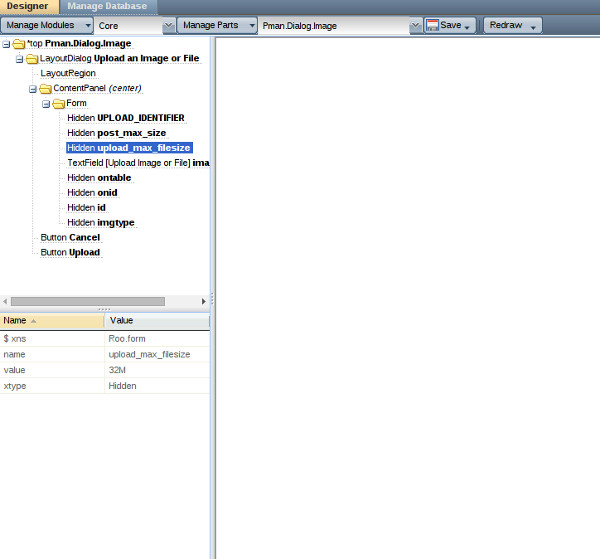Image resolution: width=600 pixels, height=559 pixels.
Task: Click the Hidden xtype value cell
Action: pos(157,386)
